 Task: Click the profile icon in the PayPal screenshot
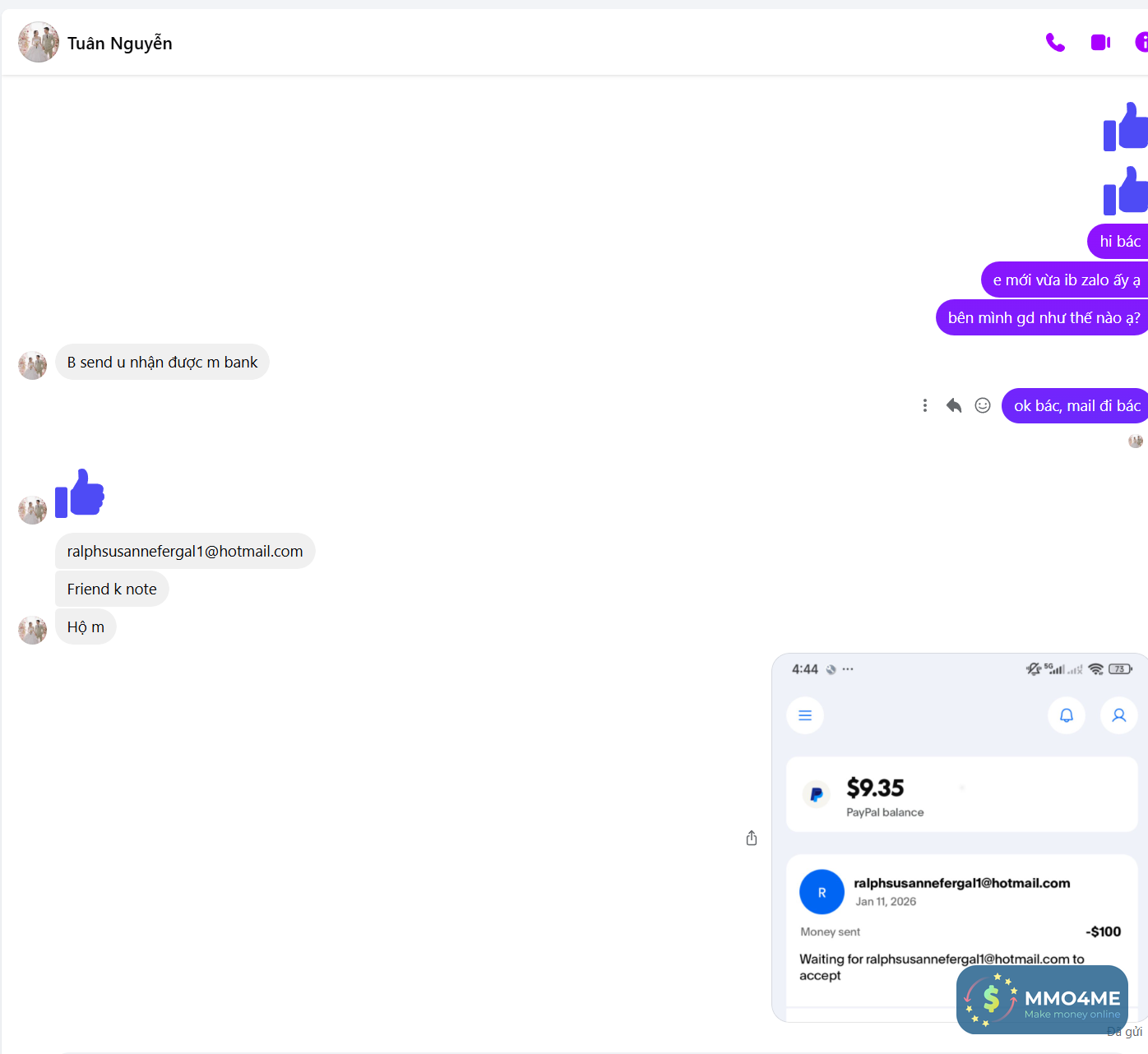point(1118,715)
